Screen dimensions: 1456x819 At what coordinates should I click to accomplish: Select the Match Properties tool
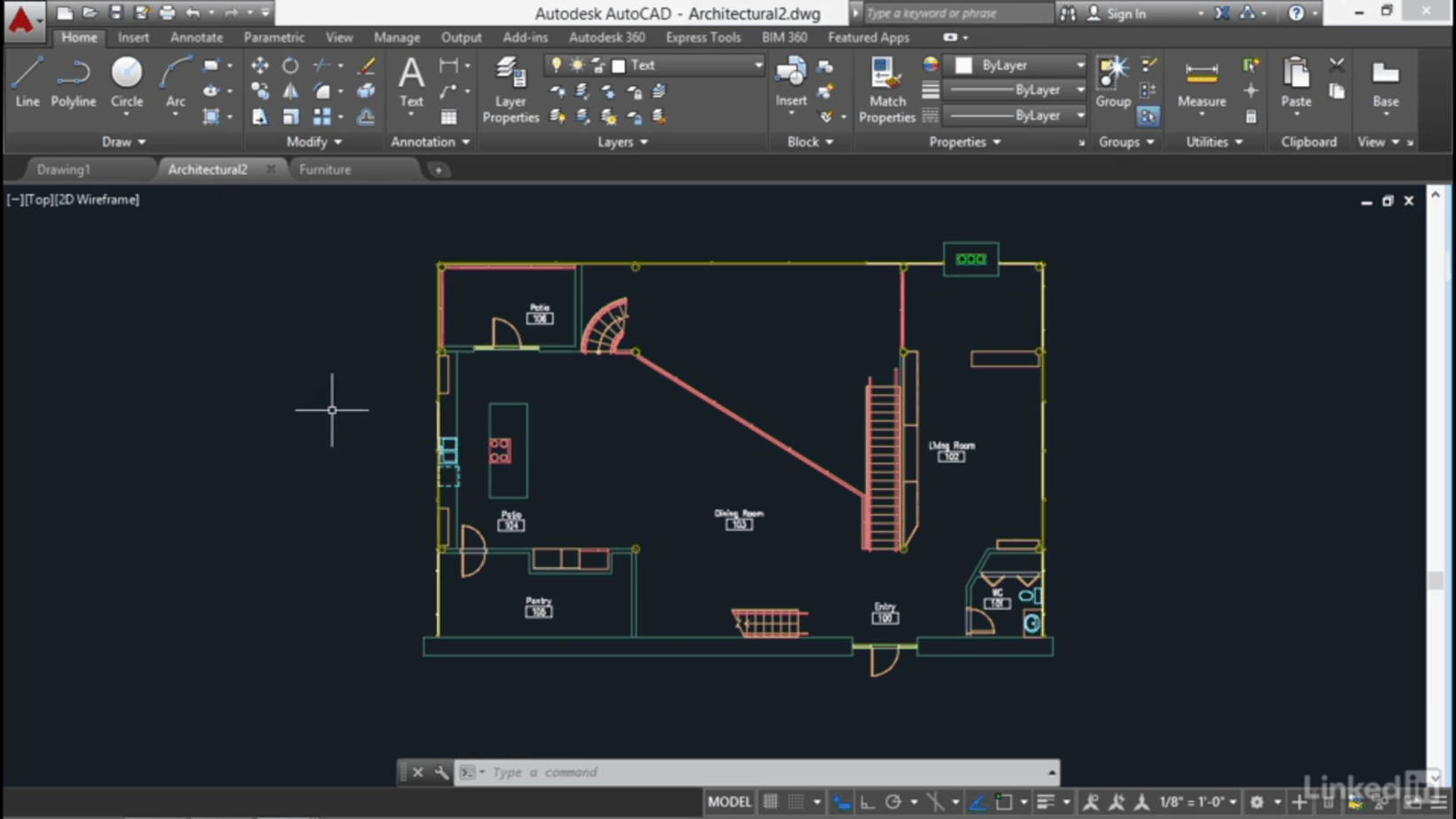[885, 89]
